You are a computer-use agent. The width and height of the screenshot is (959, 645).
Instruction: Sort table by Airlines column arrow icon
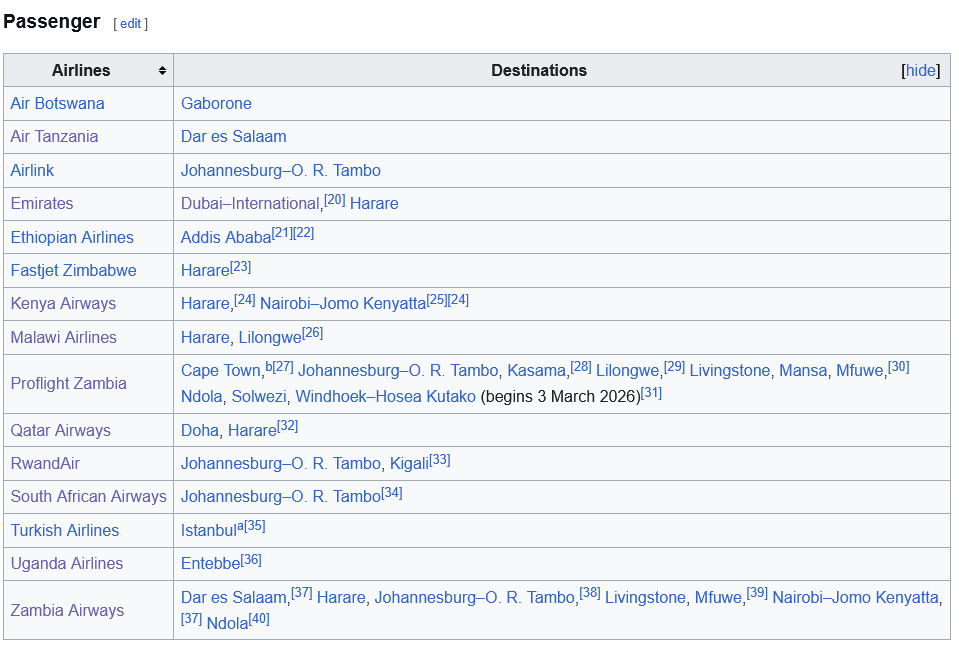[x=162, y=71]
